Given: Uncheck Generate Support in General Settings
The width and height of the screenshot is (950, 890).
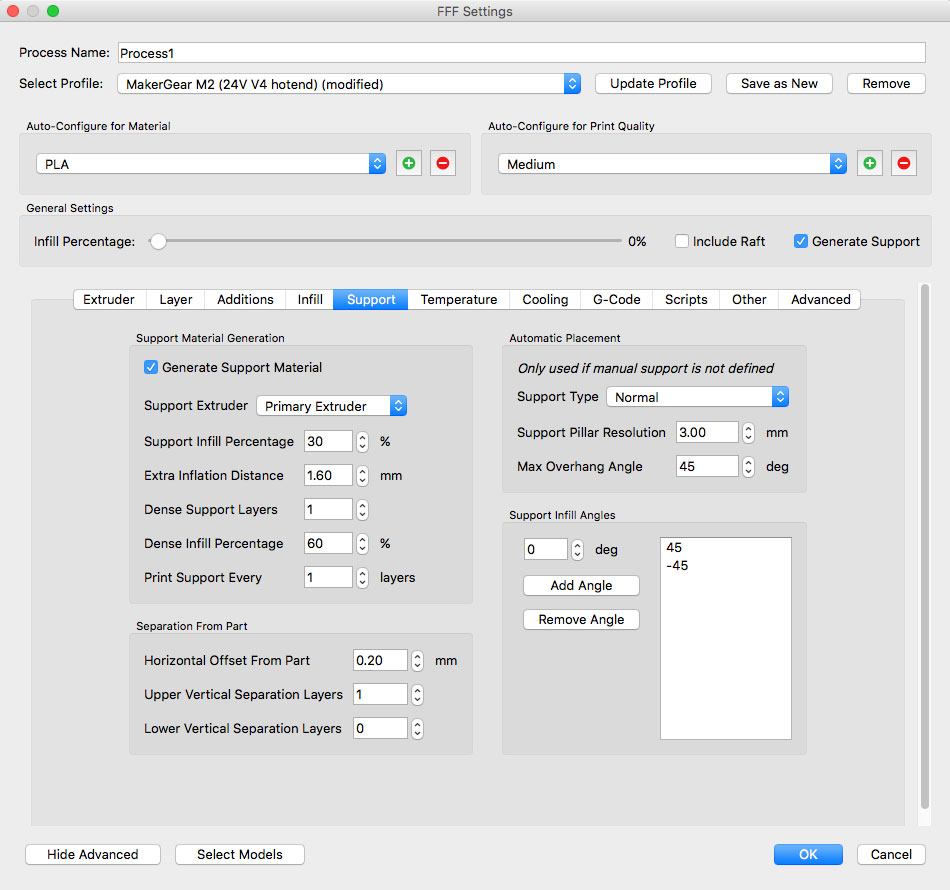Looking at the screenshot, I should pos(801,241).
